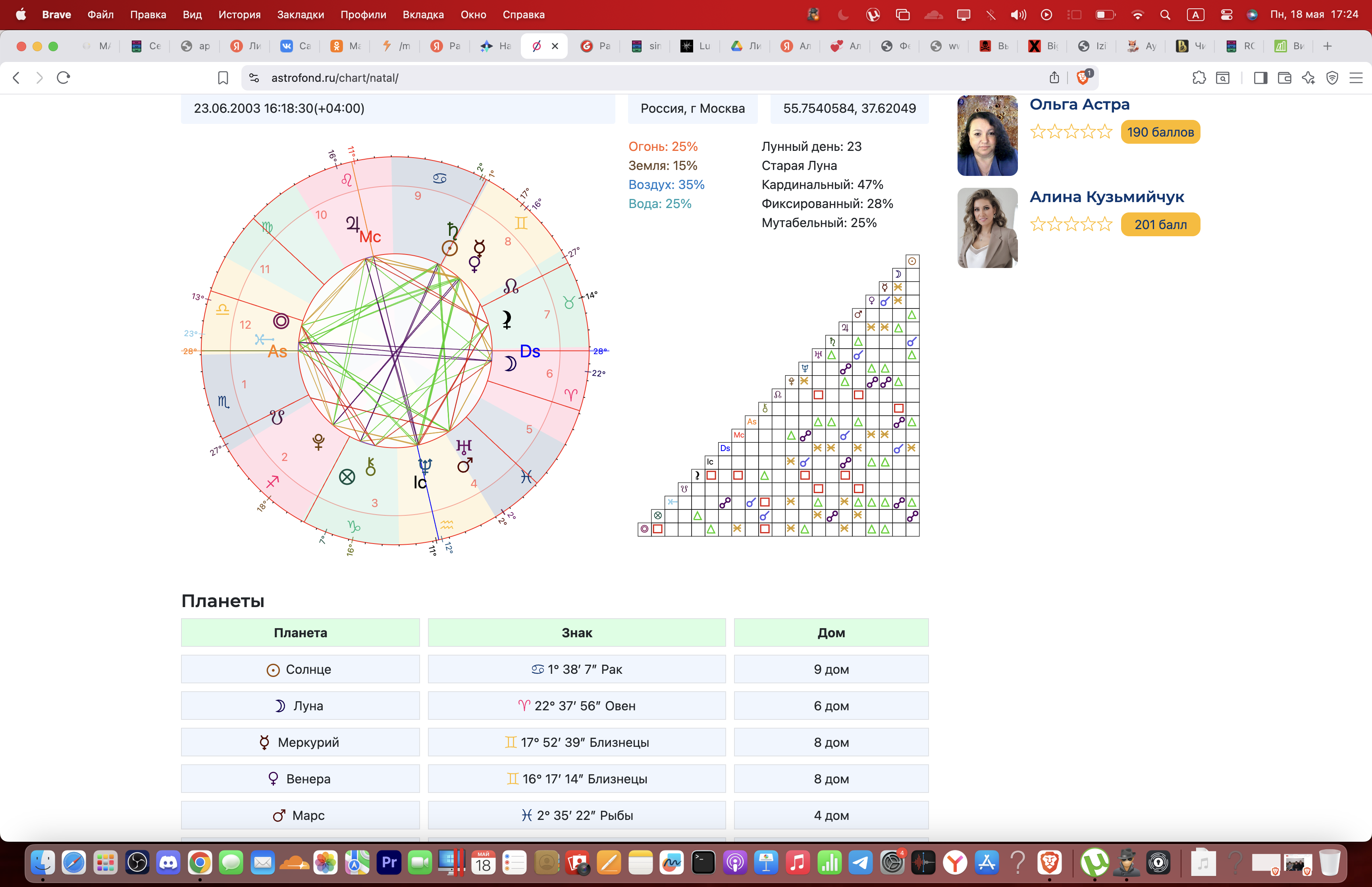Click Ольга Астра's profile photo
Image resolution: width=1372 pixels, height=887 pixels.
point(987,135)
